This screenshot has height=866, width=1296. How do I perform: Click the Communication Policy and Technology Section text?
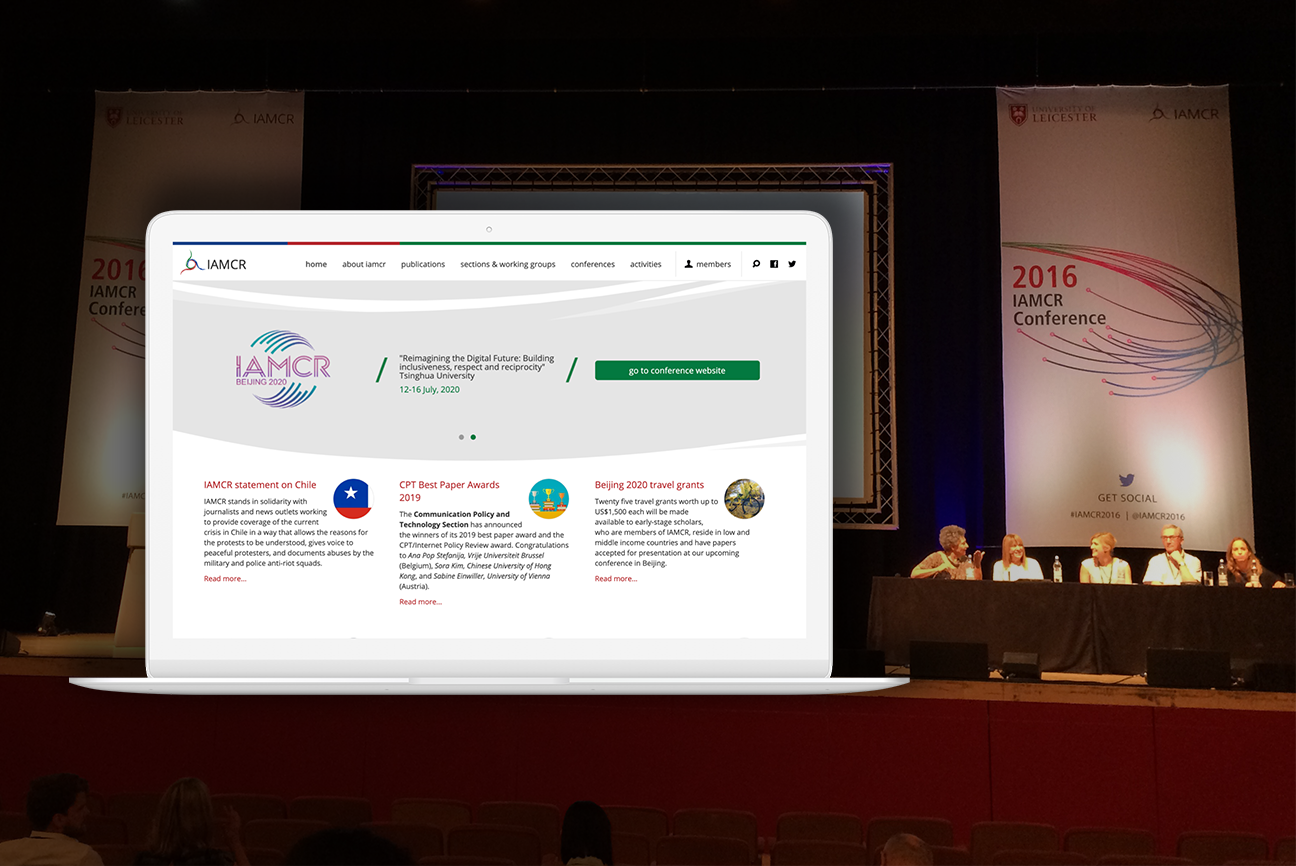pyautogui.click(x=455, y=519)
